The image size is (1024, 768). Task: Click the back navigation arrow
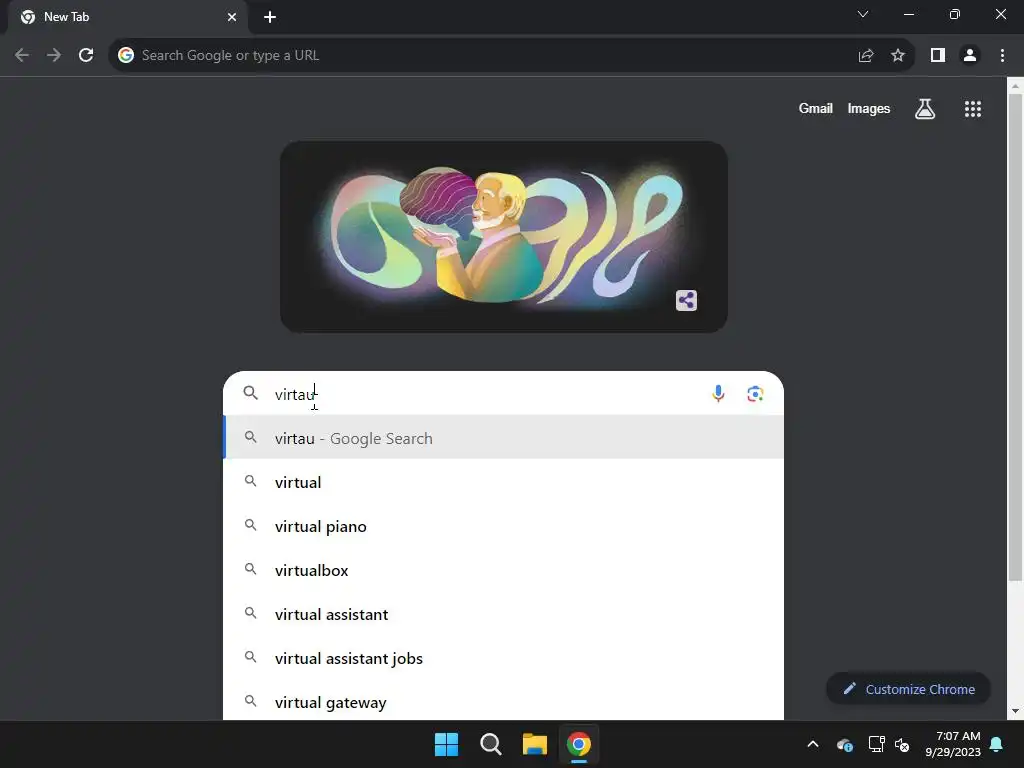click(22, 56)
